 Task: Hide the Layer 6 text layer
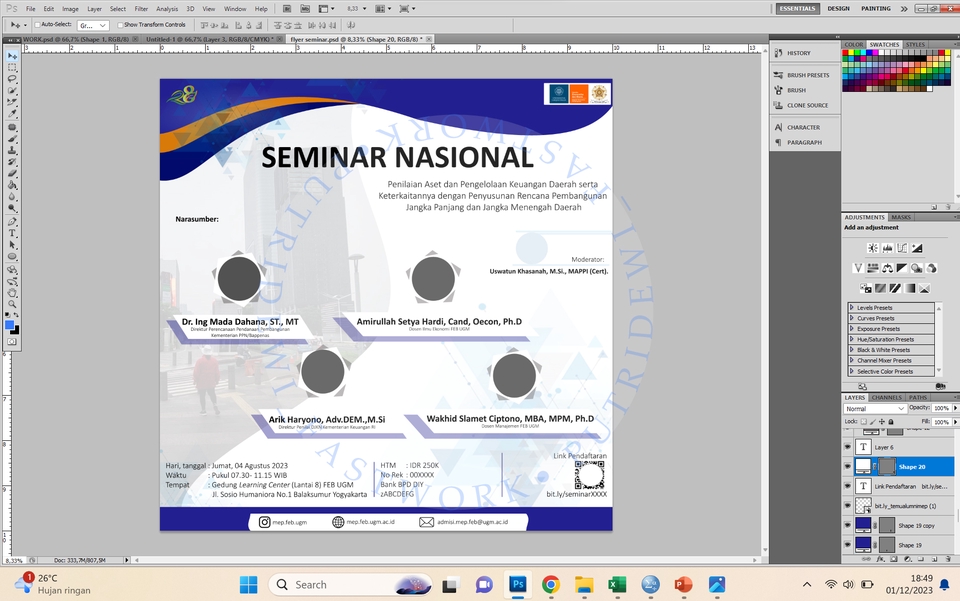pos(847,447)
